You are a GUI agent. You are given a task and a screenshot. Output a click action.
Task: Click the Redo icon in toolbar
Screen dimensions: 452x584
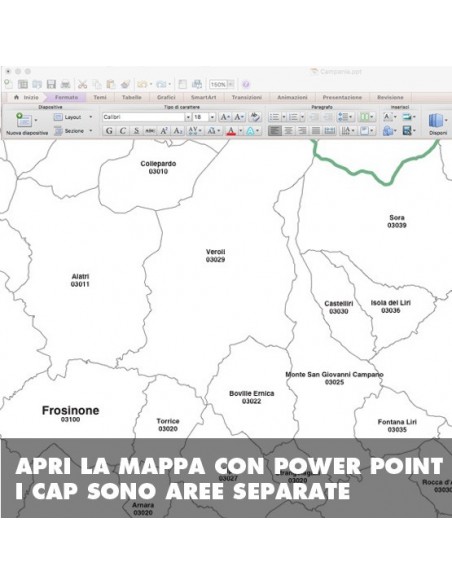(161, 84)
